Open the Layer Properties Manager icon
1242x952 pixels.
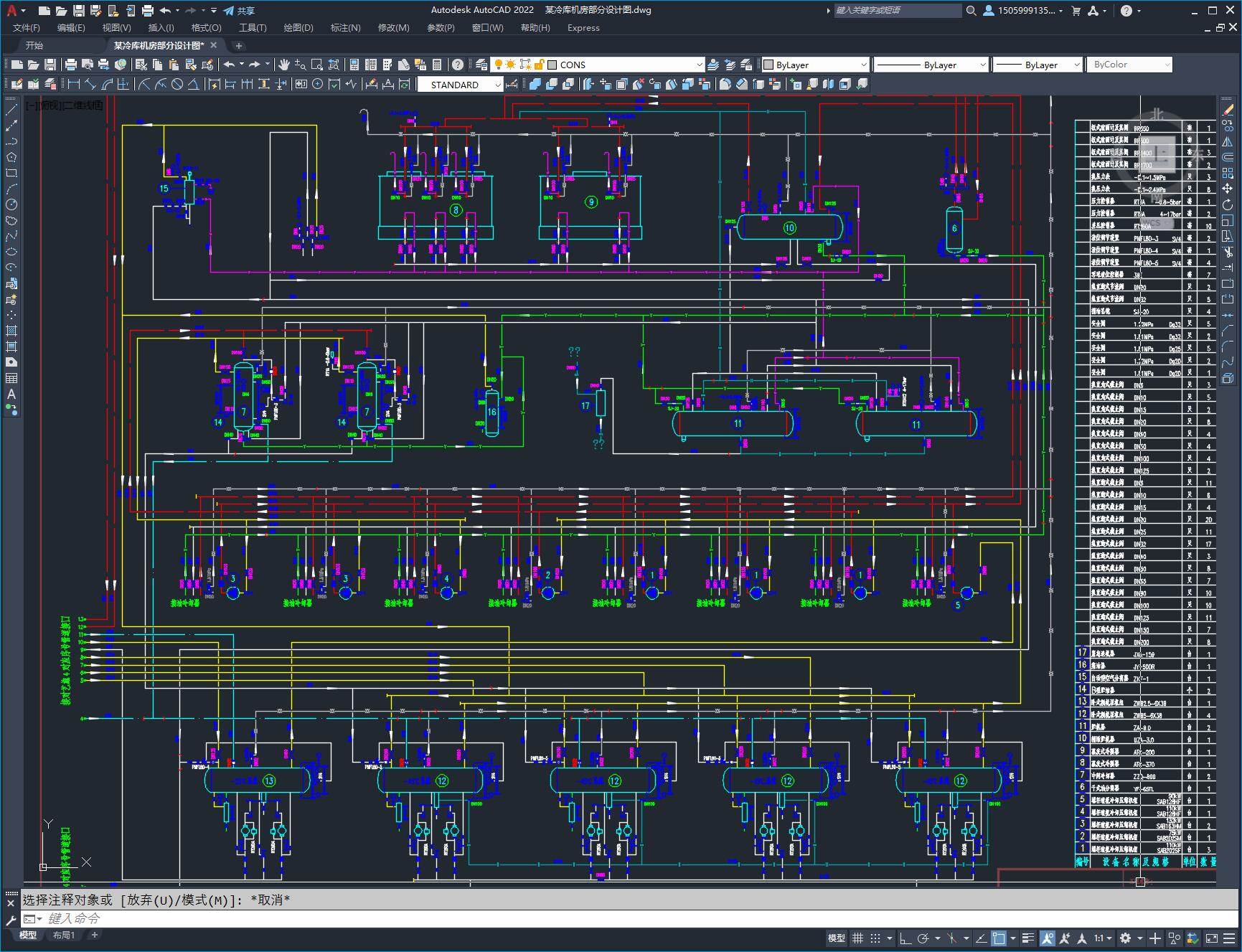click(x=481, y=65)
